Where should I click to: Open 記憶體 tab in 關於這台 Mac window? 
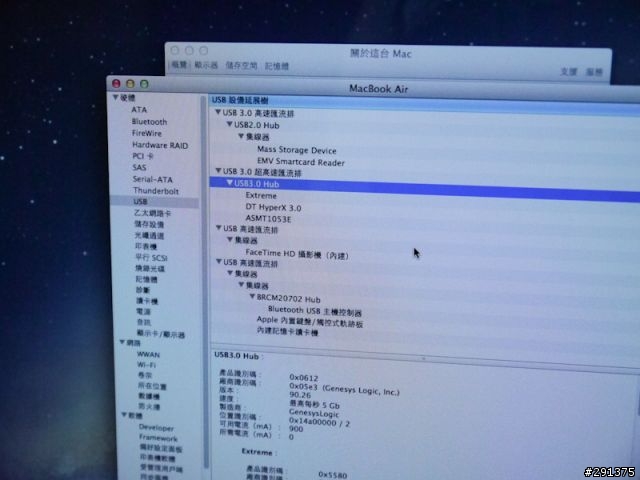click(277, 66)
